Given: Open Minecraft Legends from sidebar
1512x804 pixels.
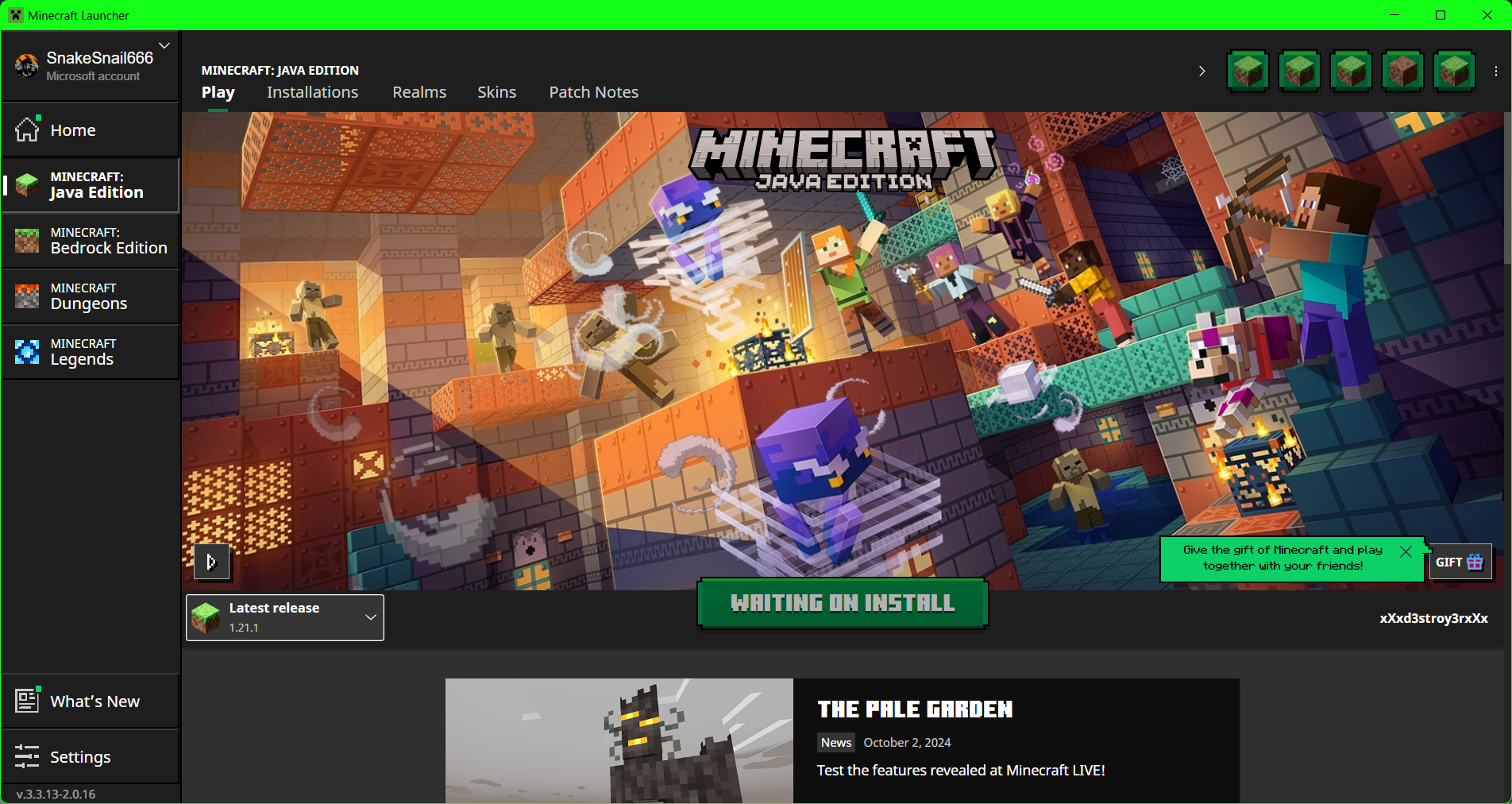Looking at the screenshot, I should point(91,352).
